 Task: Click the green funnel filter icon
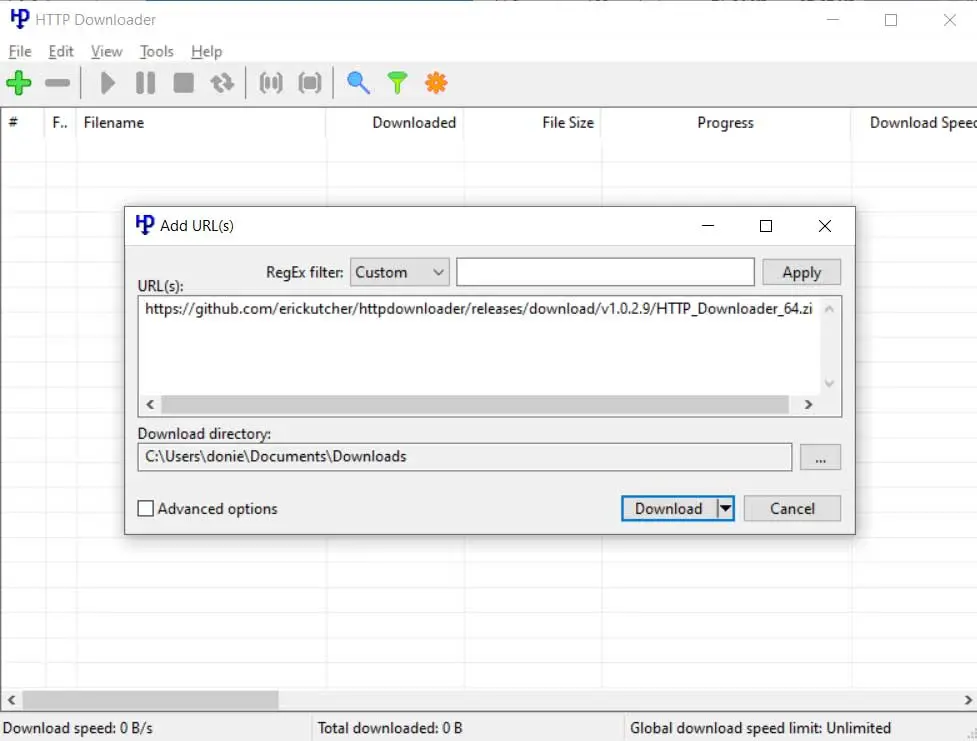[x=397, y=83]
